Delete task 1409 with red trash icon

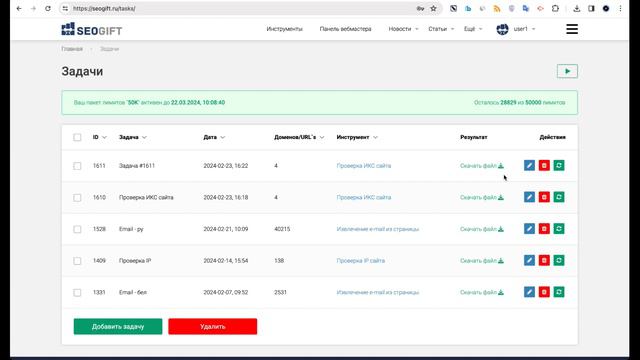tap(544, 260)
